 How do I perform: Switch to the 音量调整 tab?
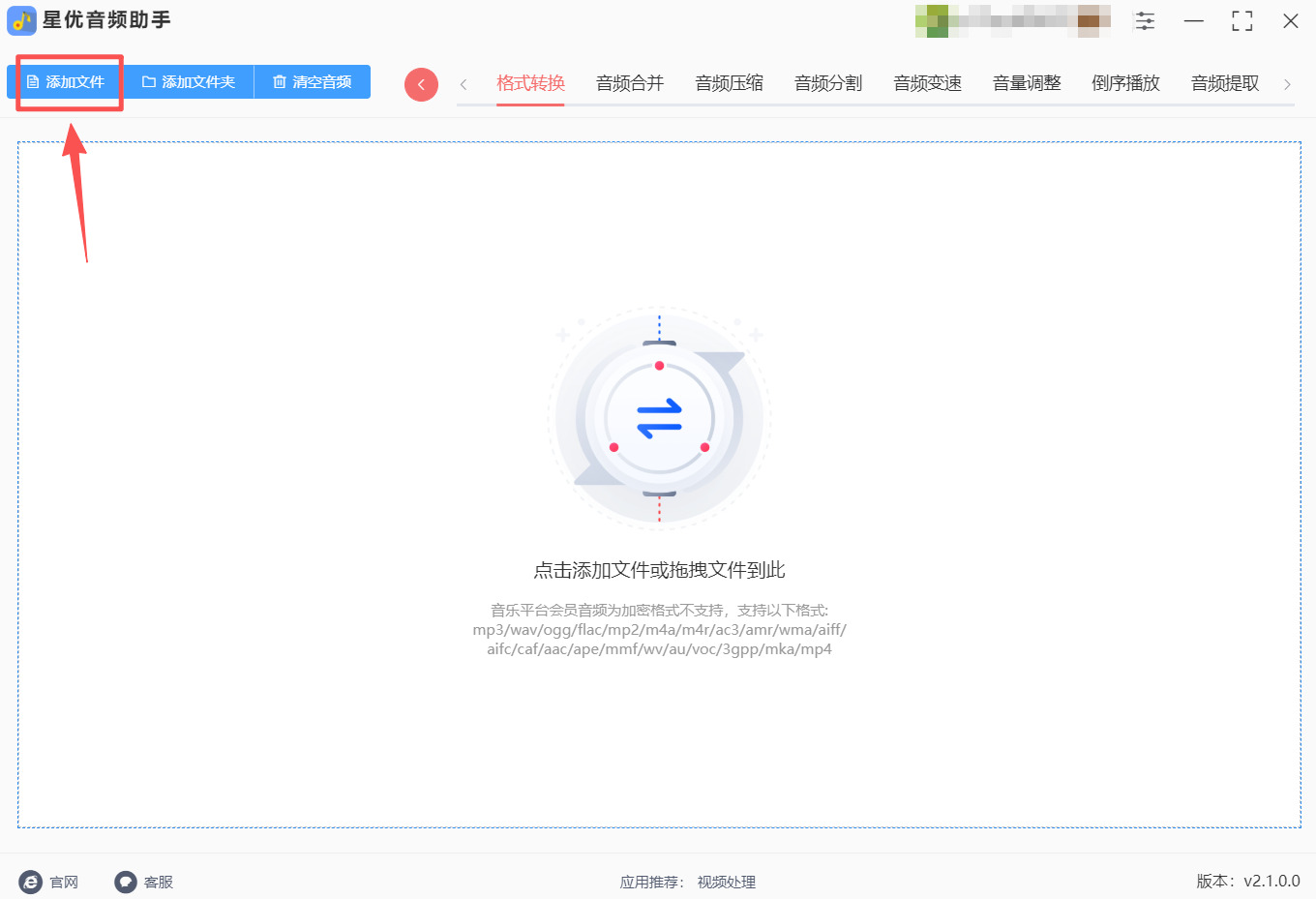(1027, 83)
